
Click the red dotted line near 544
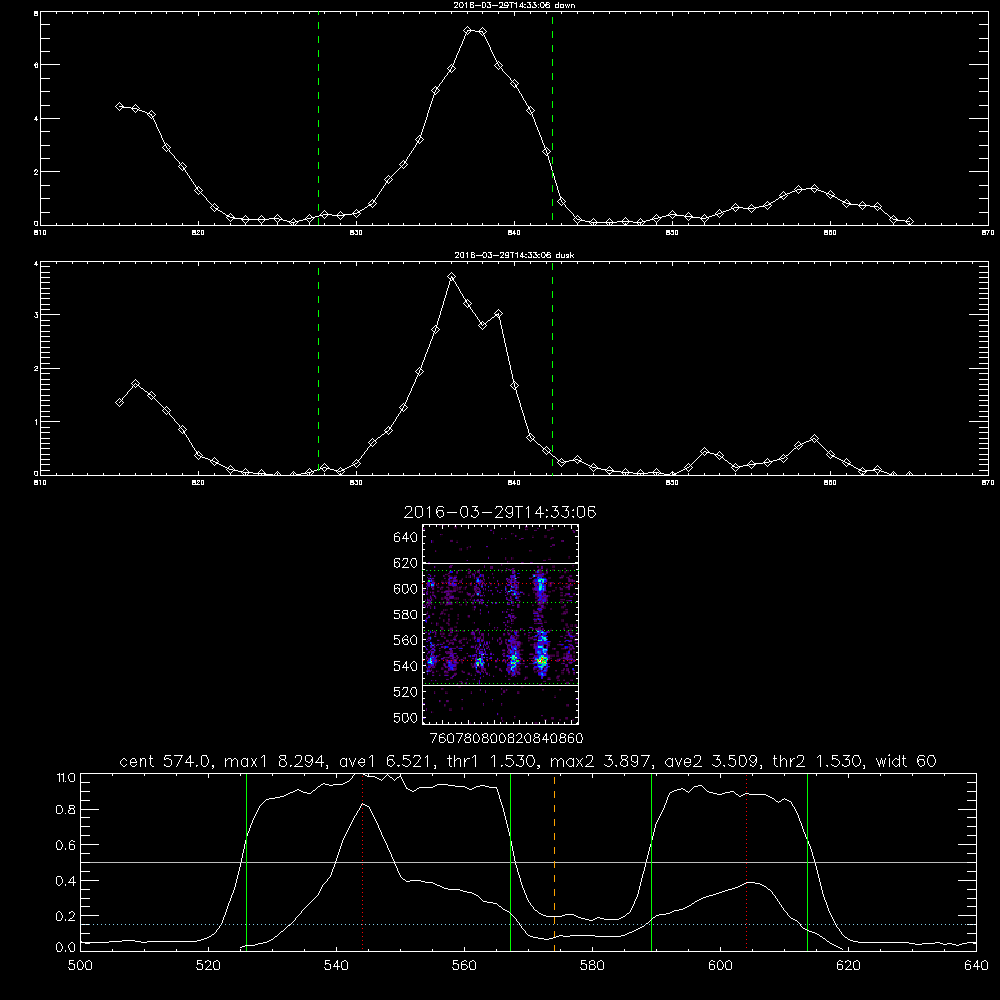(x=362, y=862)
